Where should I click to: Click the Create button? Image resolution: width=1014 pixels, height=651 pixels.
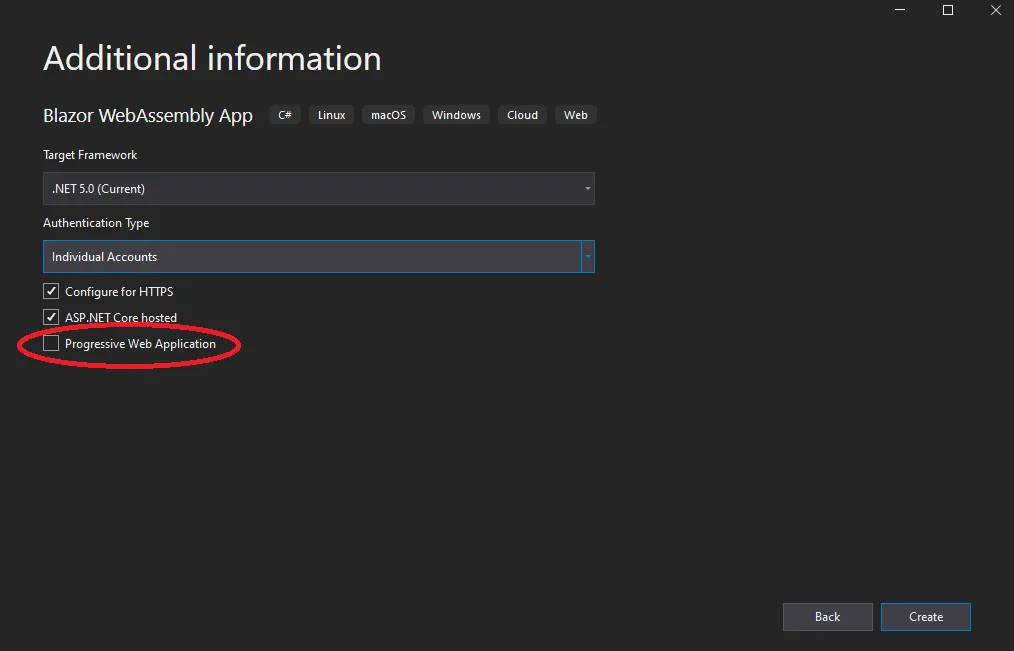(925, 617)
